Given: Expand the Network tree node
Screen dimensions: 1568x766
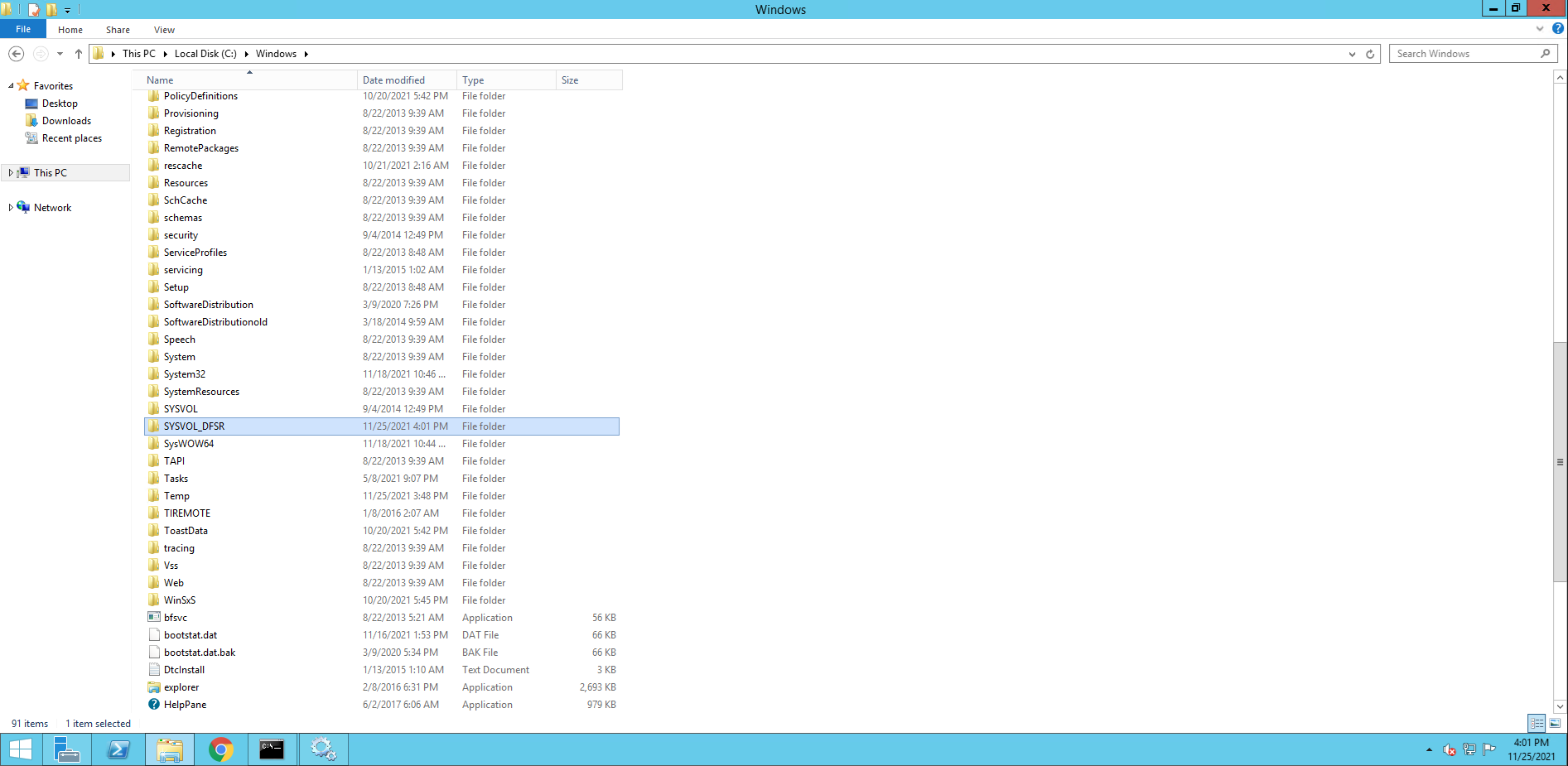Looking at the screenshot, I should (11, 208).
